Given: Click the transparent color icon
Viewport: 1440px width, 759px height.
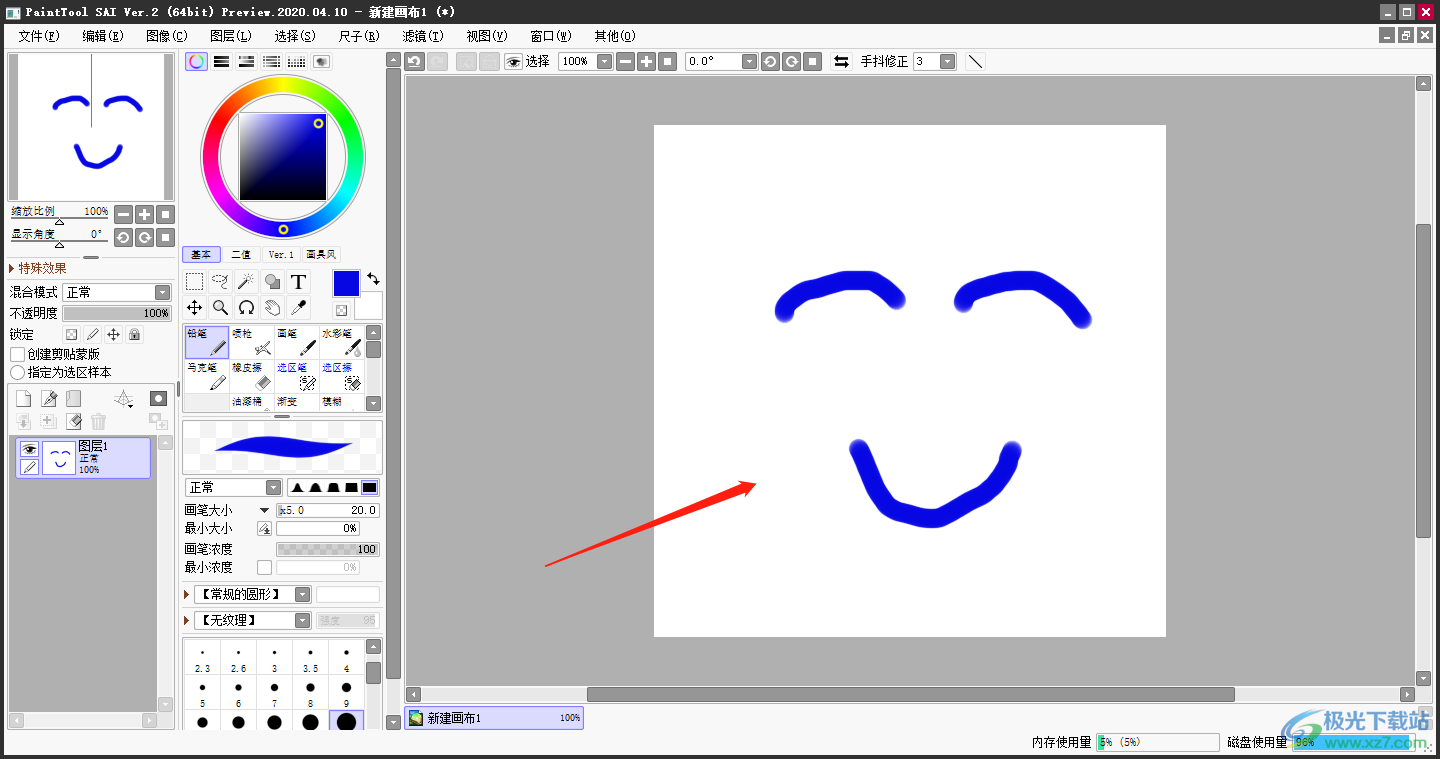Looking at the screenshot, I should pyautogui.click(x=341, y=311).
